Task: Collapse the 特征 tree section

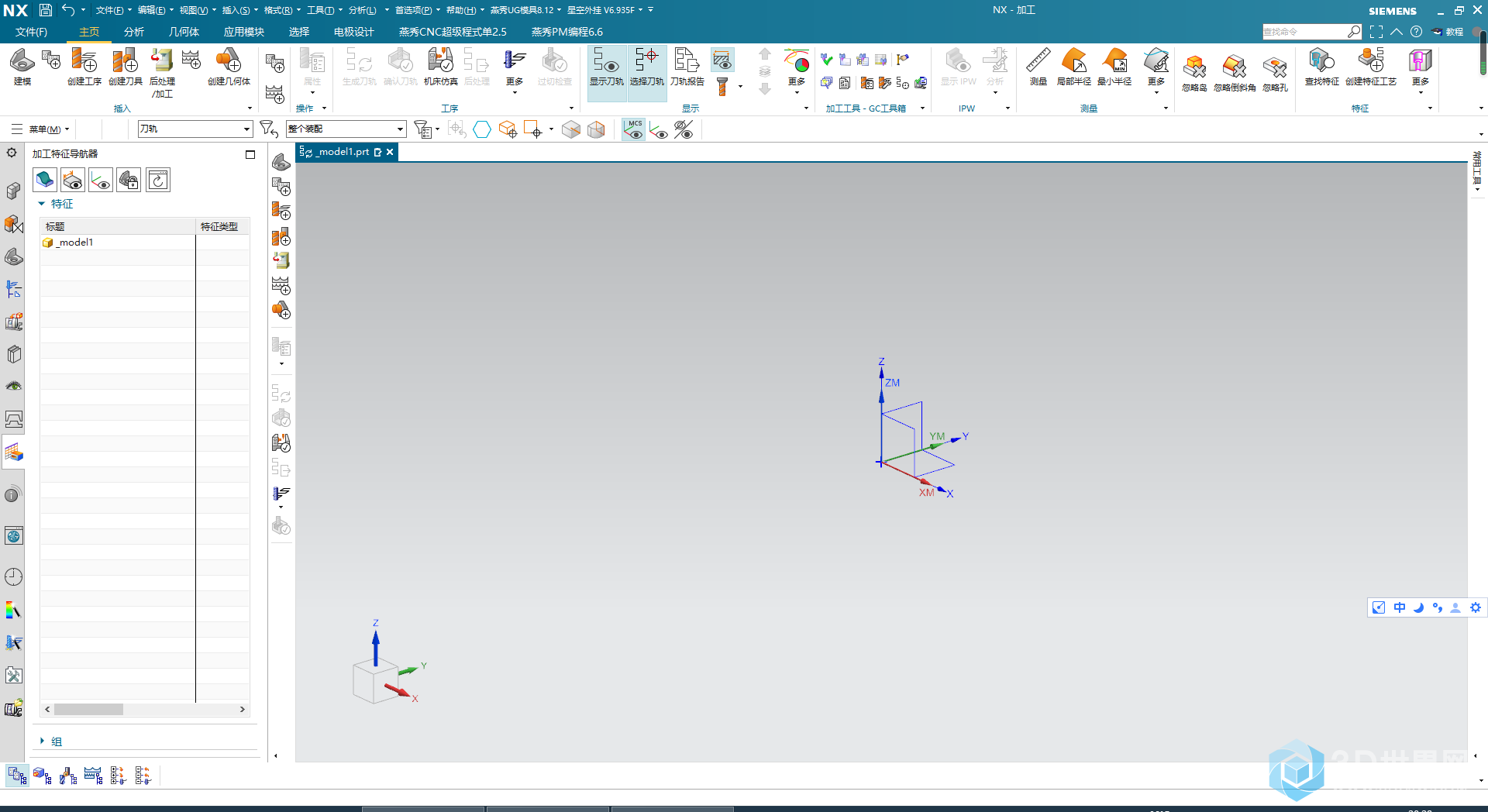Action: (42, 204)
